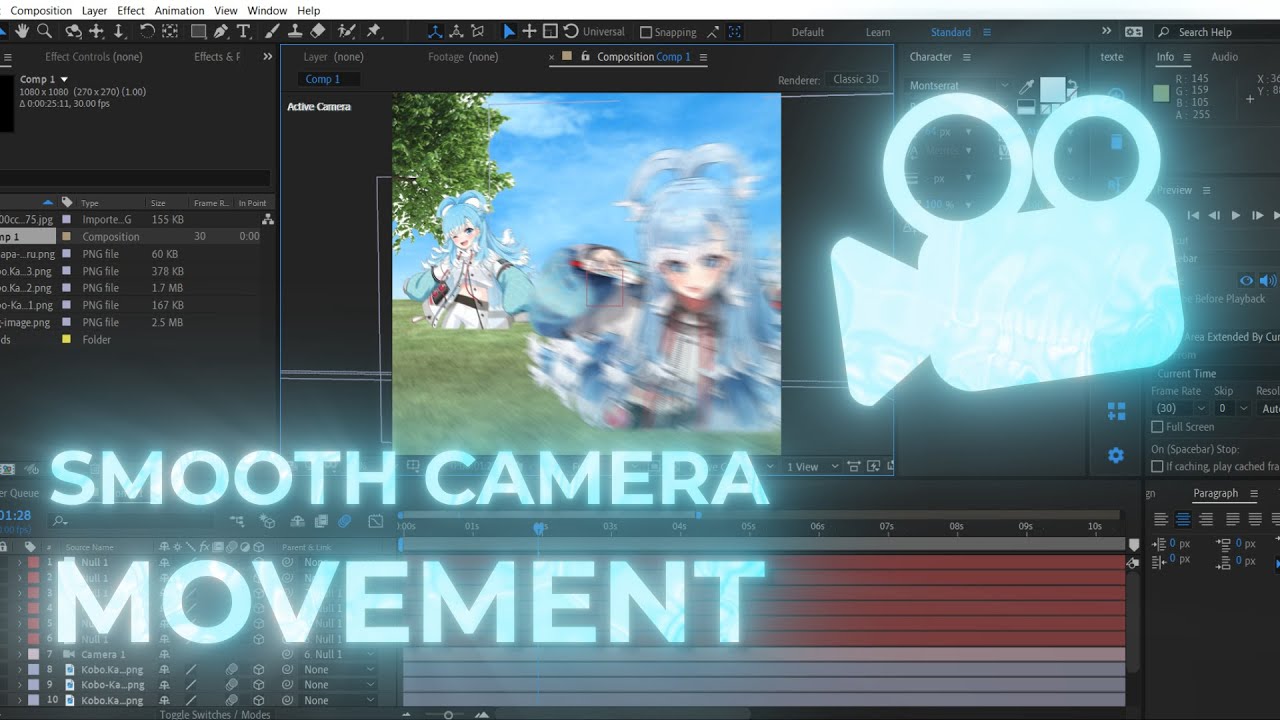Click Character fill color swatch

tap(1052, 90)
